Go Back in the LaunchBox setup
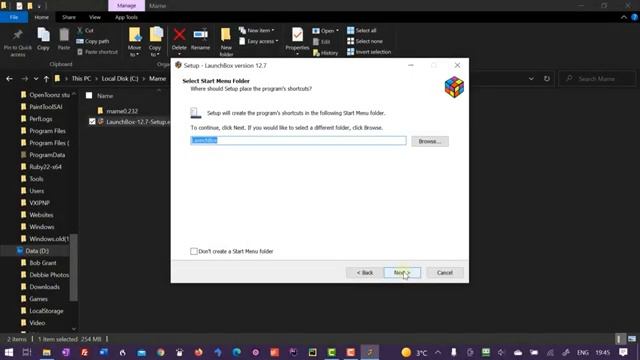 pyautogui.click(x=364, y=273)
